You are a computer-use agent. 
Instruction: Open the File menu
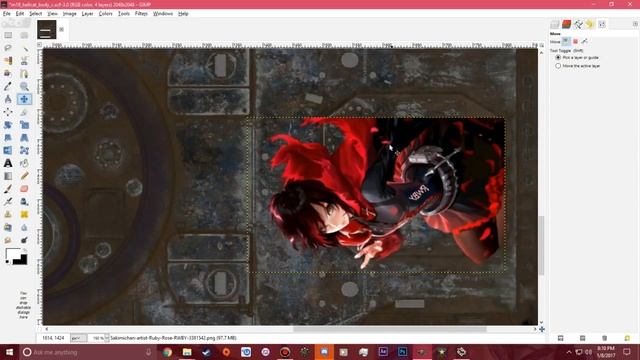pos(7,13)
